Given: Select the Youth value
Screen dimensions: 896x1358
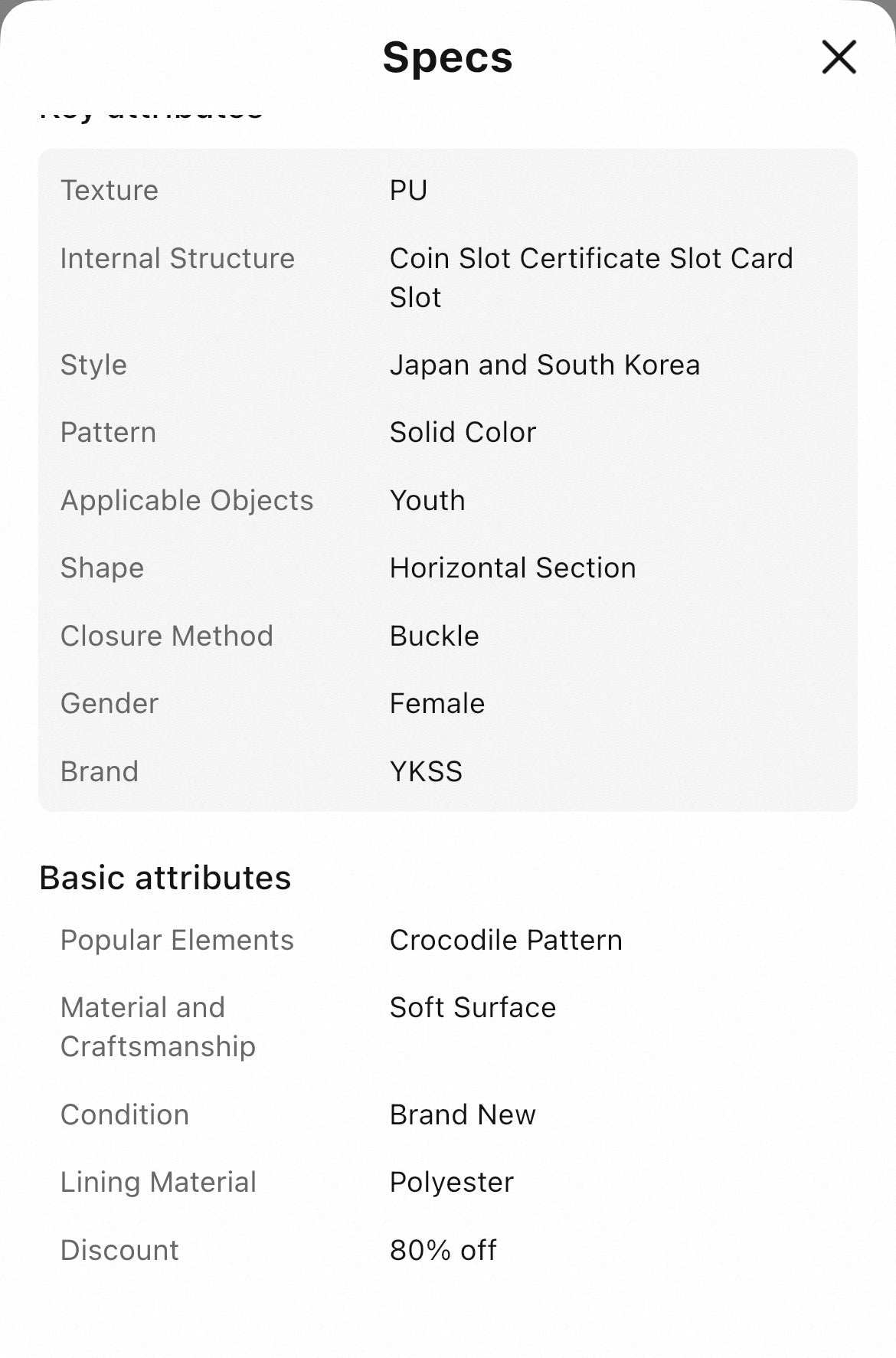Looking at the screenshot, I should pos(427,500).
